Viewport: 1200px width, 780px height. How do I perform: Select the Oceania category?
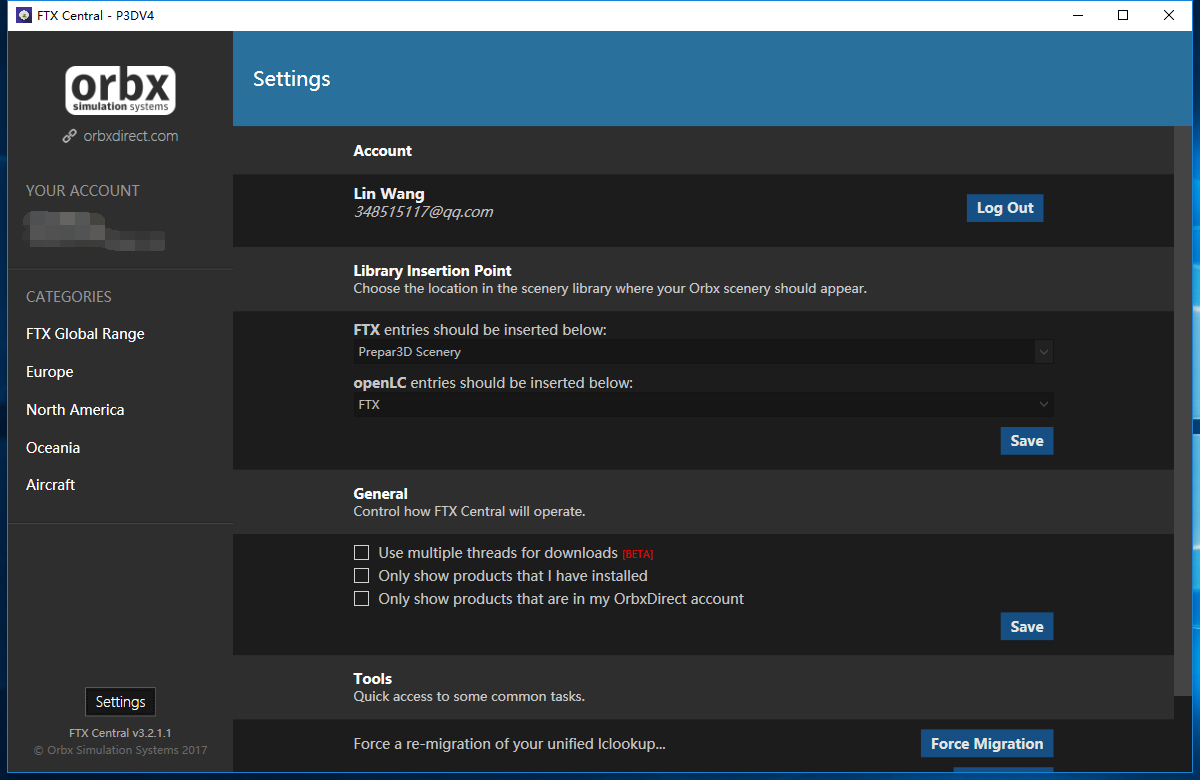pos(53,448)
